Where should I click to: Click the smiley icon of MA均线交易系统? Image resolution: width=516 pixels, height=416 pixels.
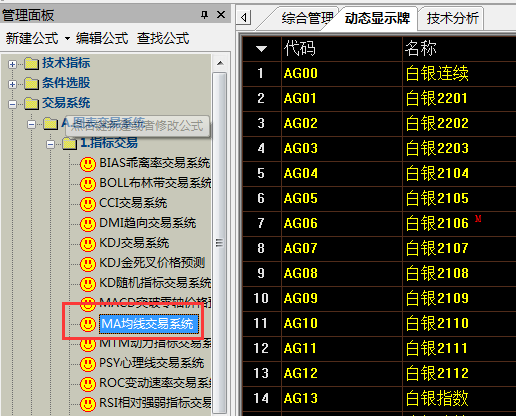[x=88, y=324]
